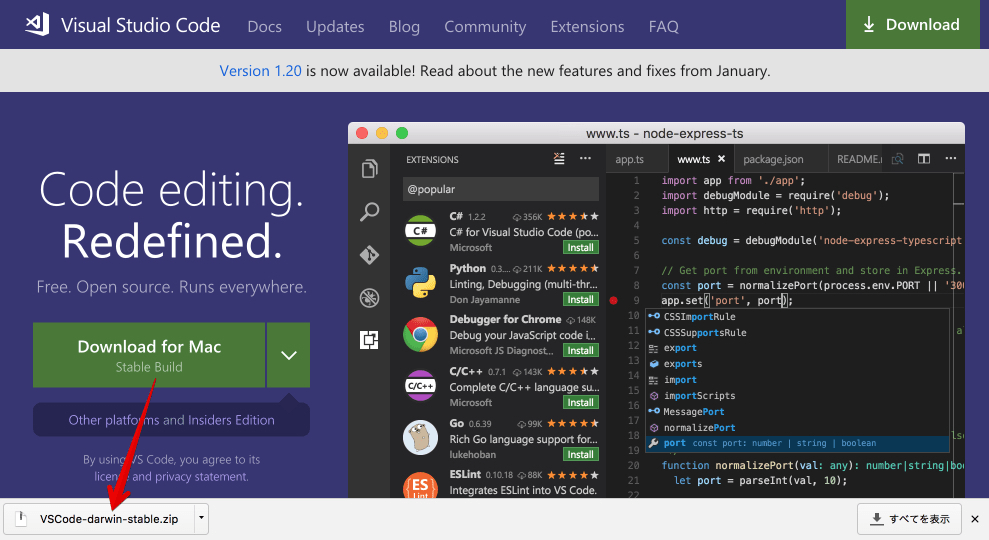Select the exports suggestion
Screen dimensions: 989x540
click(798, 364)
